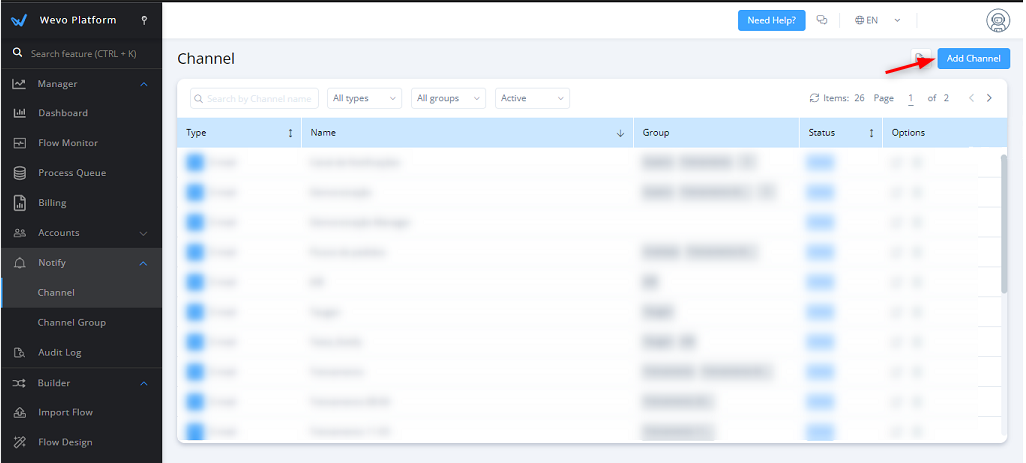The height and width of the screenshot is (463, 1026).
Task: Click the Wevo Platform logo icon
Action: point(19,20)
